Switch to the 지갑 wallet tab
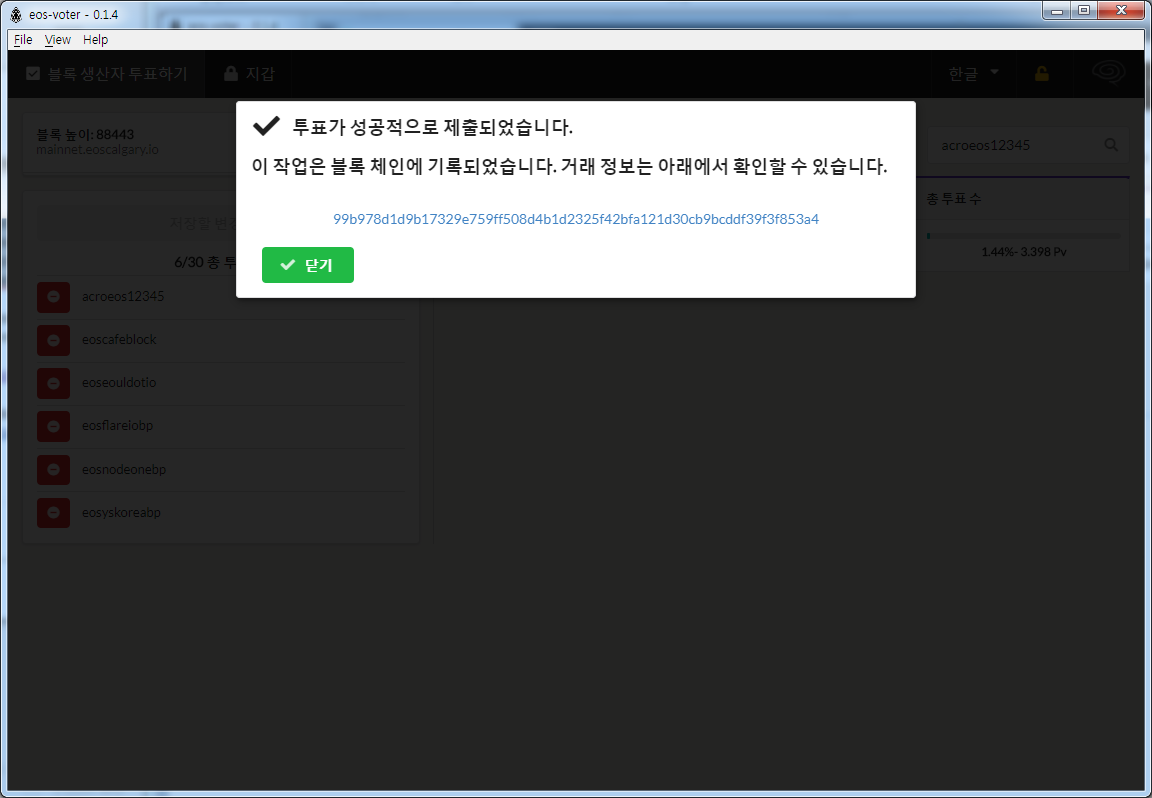 point(249,73)
